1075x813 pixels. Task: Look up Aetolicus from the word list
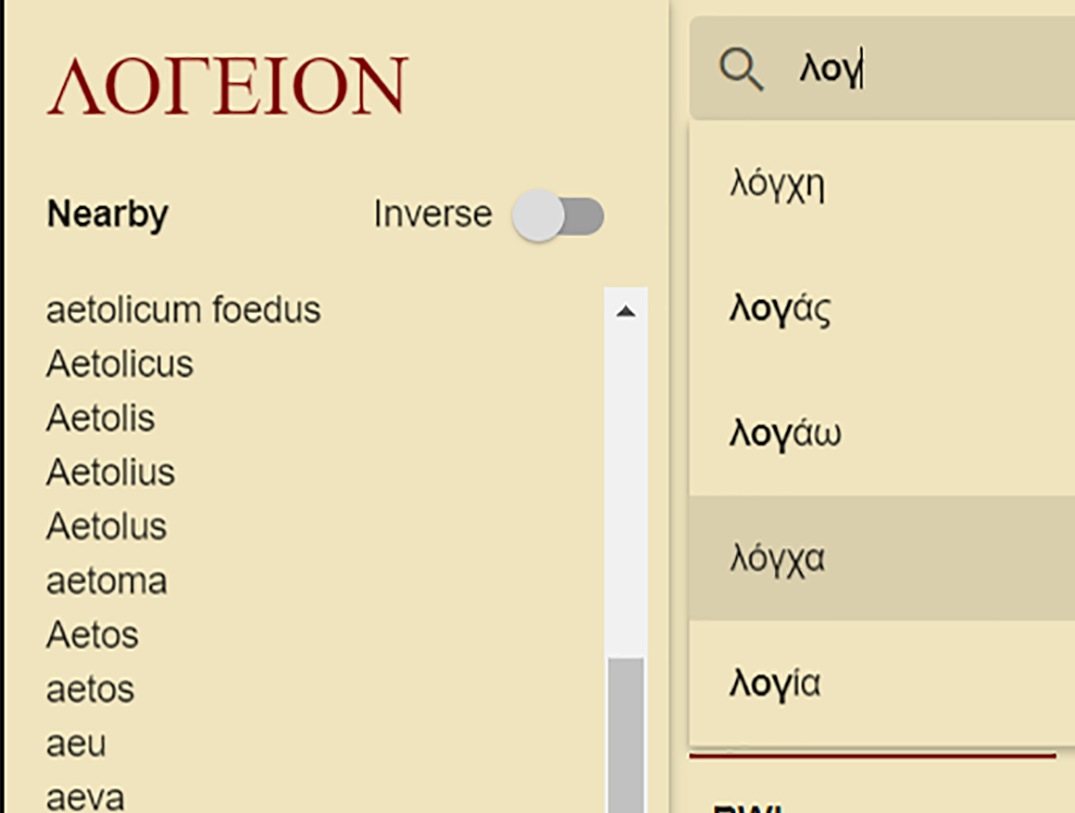point(119,364)
